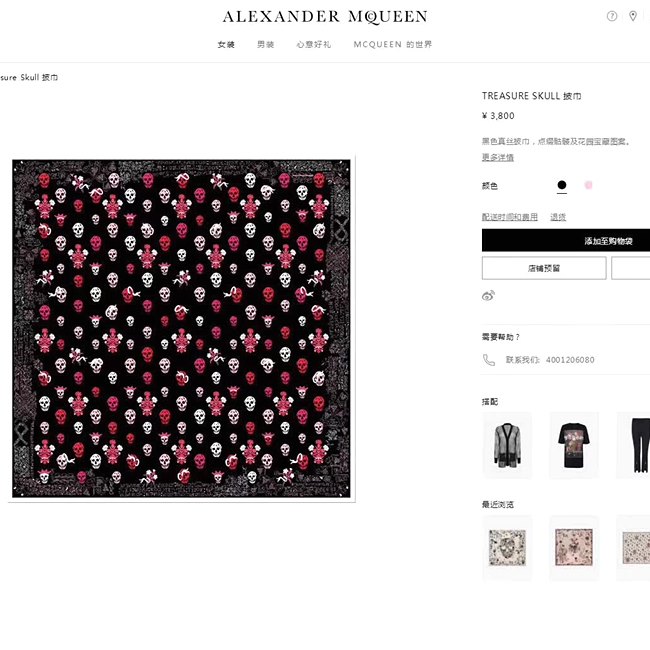Share via the Weibo icon
Screen dimensions: 650x650
(488, 296)
